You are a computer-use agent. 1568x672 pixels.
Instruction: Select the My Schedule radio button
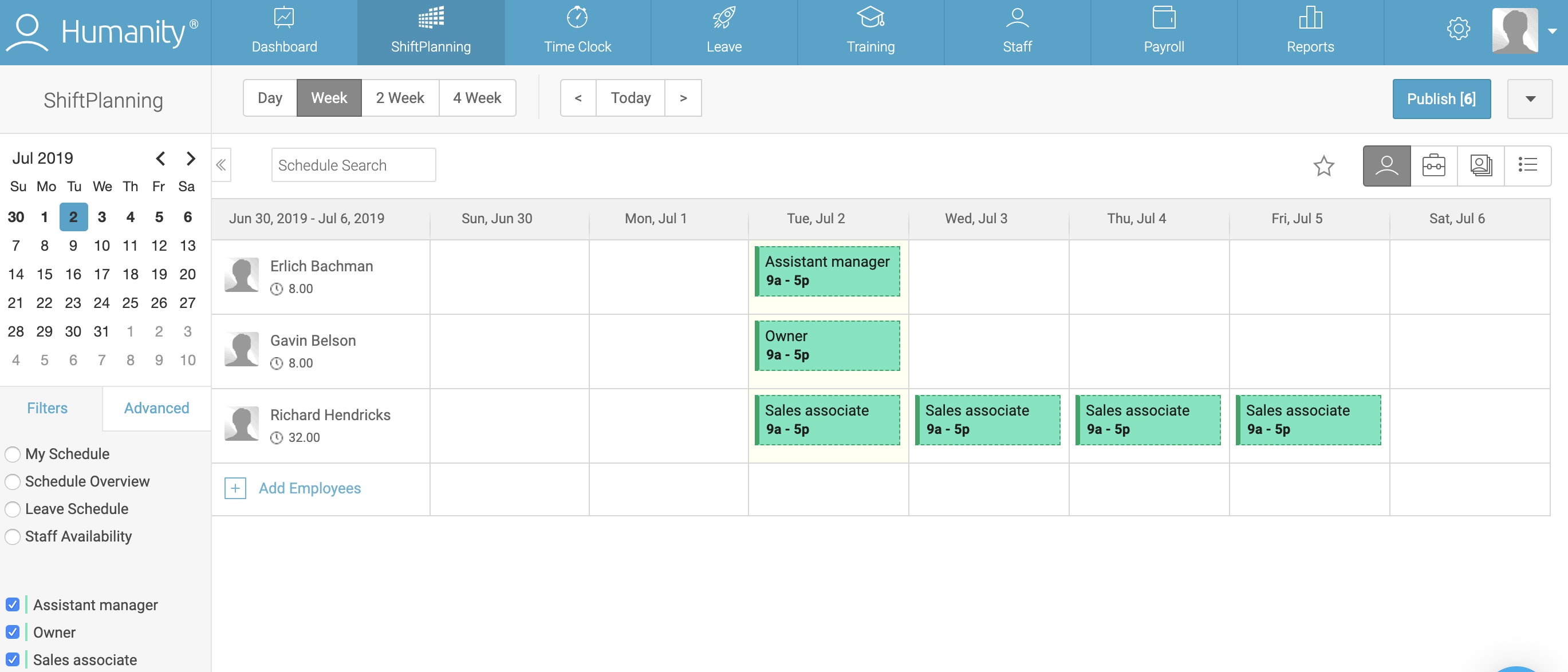pyautogui.click(x=13, y=454)
